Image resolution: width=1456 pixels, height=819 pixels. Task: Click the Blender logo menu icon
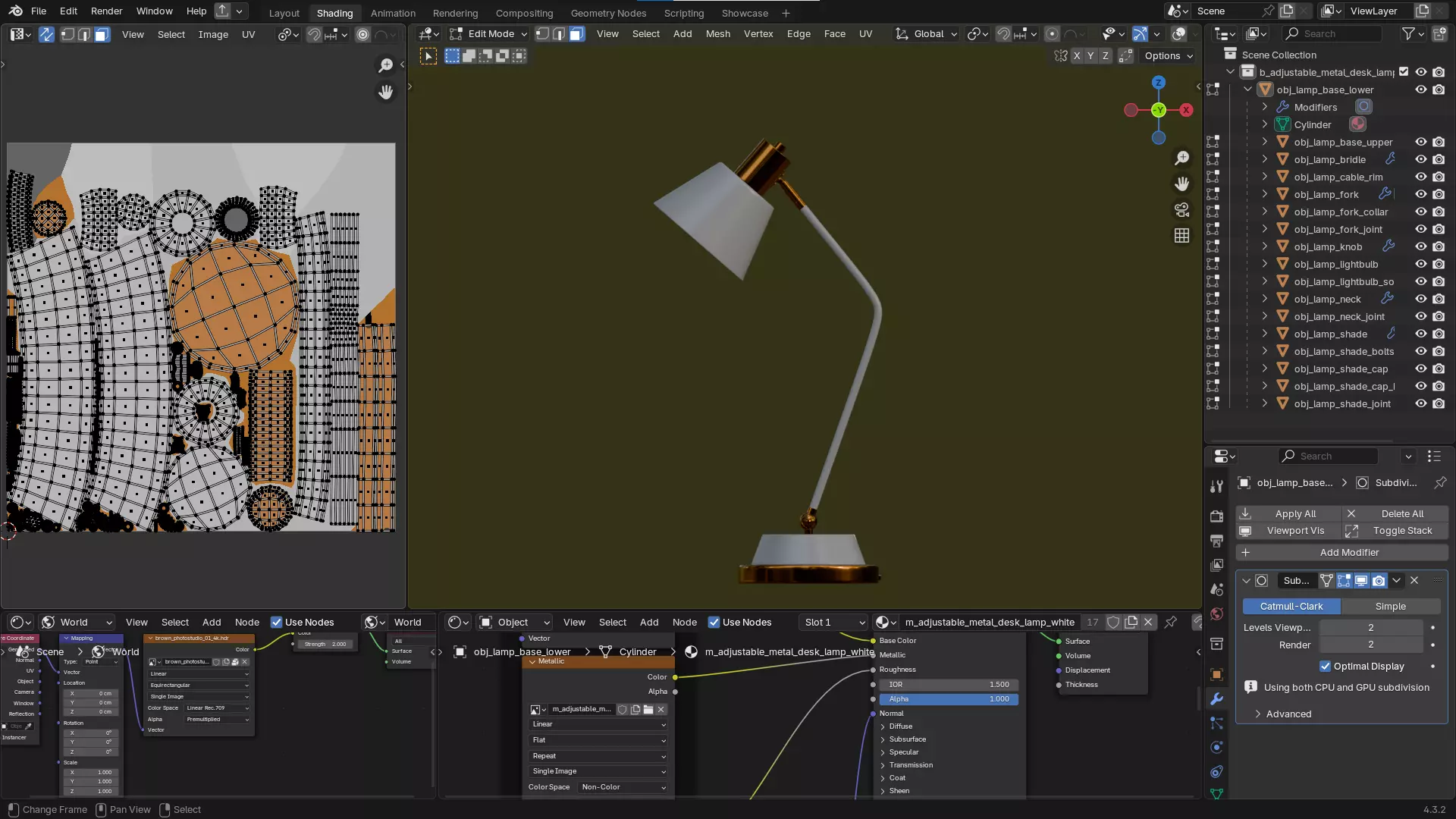(15, 11)
